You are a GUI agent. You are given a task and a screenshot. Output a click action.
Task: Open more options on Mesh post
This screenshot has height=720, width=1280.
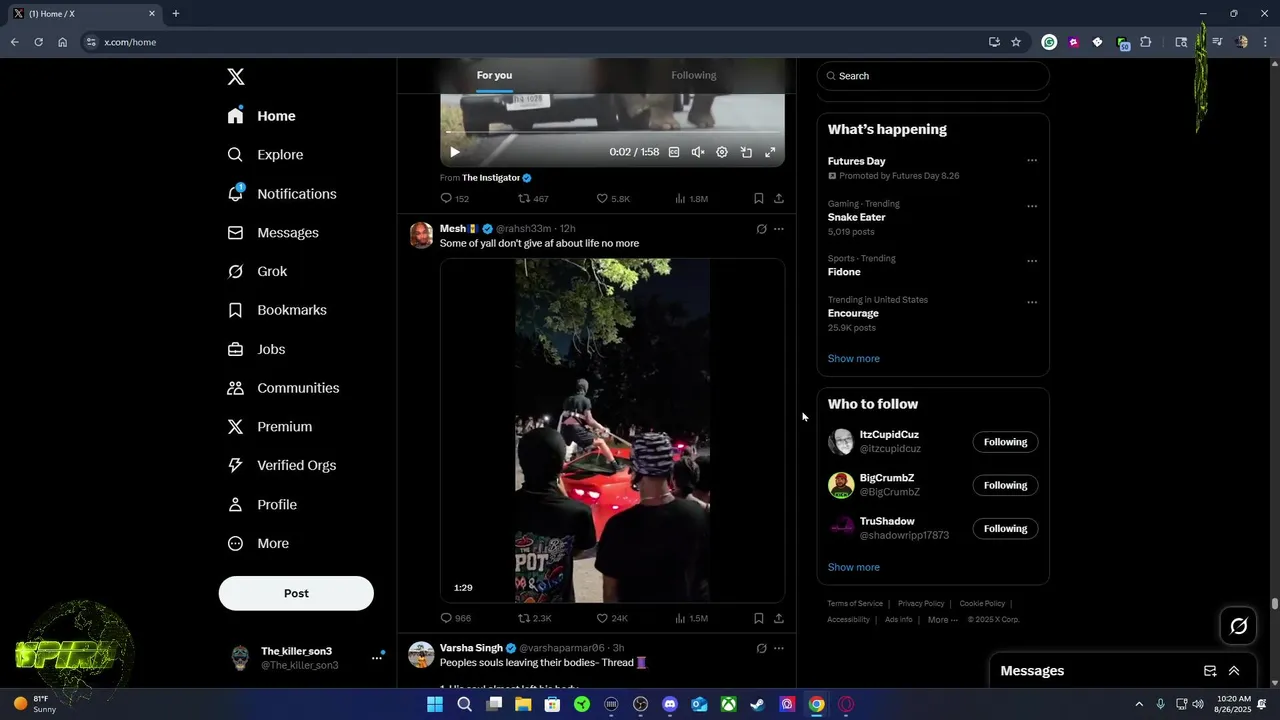pos(779,229)
